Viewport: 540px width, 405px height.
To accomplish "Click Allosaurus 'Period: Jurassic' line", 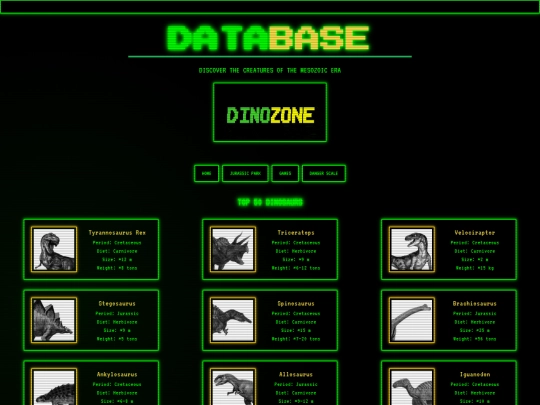I will 296,384.
